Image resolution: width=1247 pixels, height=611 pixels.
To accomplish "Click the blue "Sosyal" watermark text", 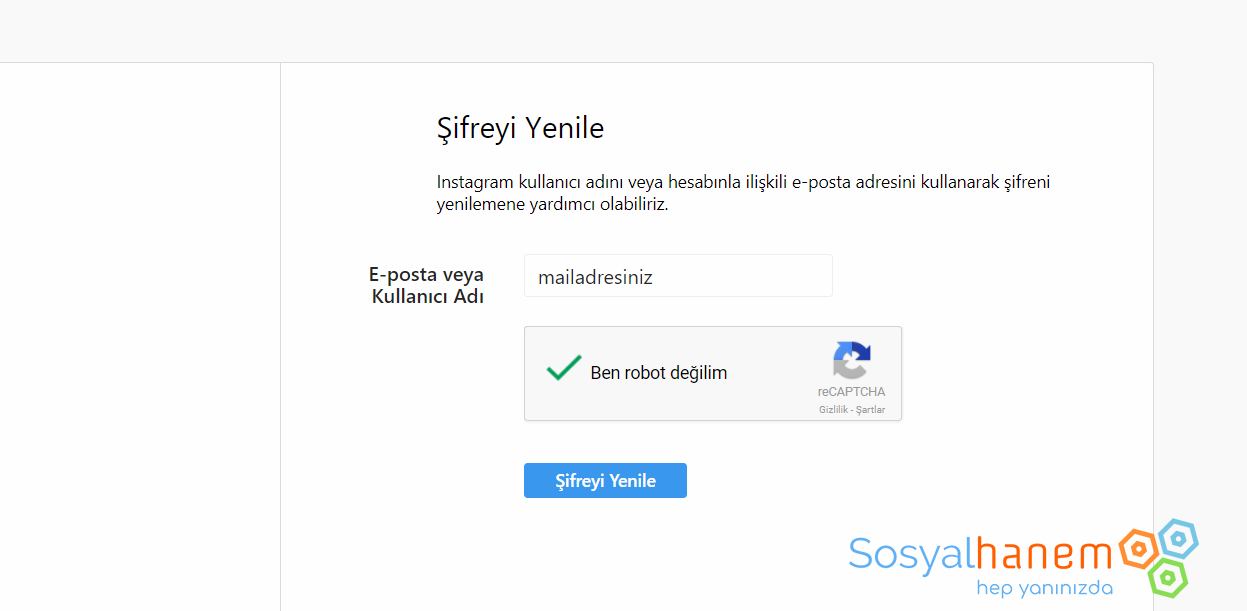I will point(911,555).
